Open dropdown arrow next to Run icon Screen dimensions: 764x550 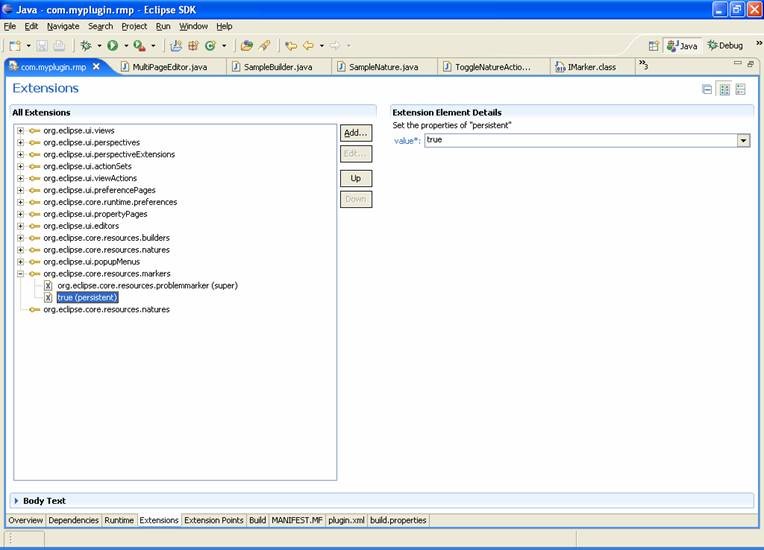(126, 46)
